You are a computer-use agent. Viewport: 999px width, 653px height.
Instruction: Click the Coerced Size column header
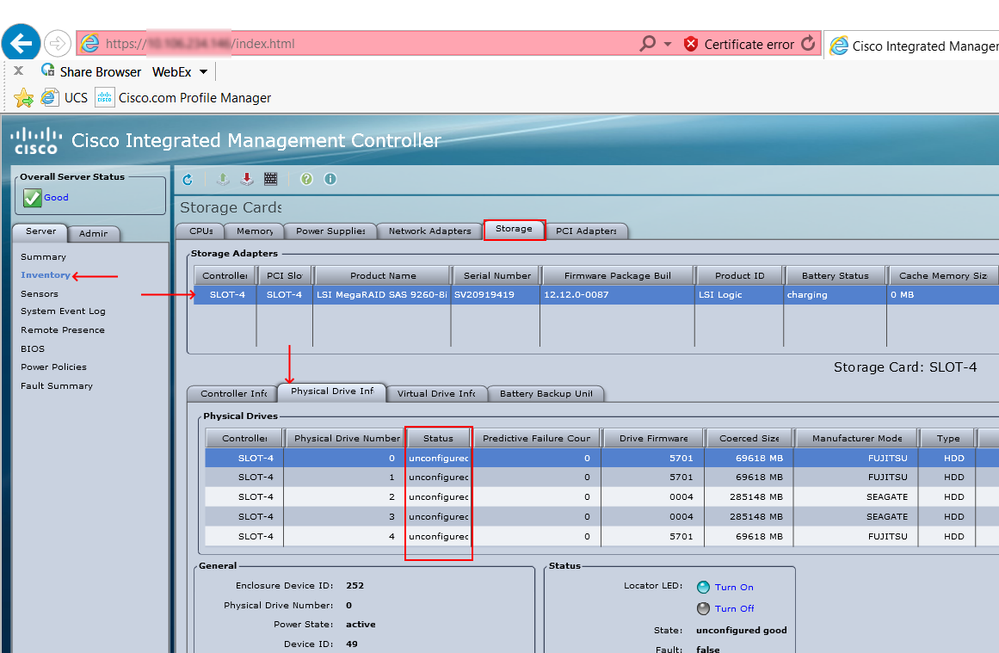(x=749, y=438)
